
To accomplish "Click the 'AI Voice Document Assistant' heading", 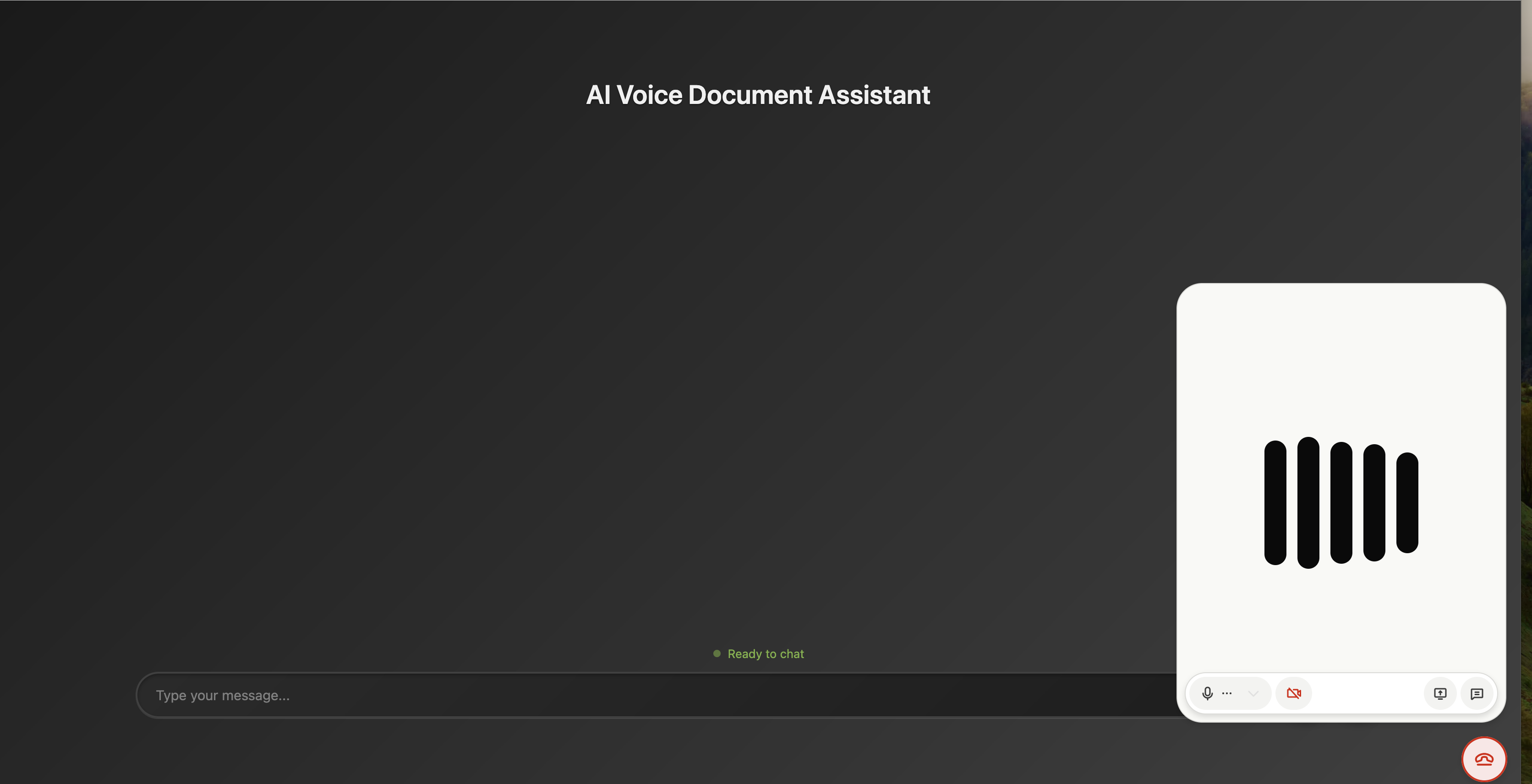I will 758,95.
